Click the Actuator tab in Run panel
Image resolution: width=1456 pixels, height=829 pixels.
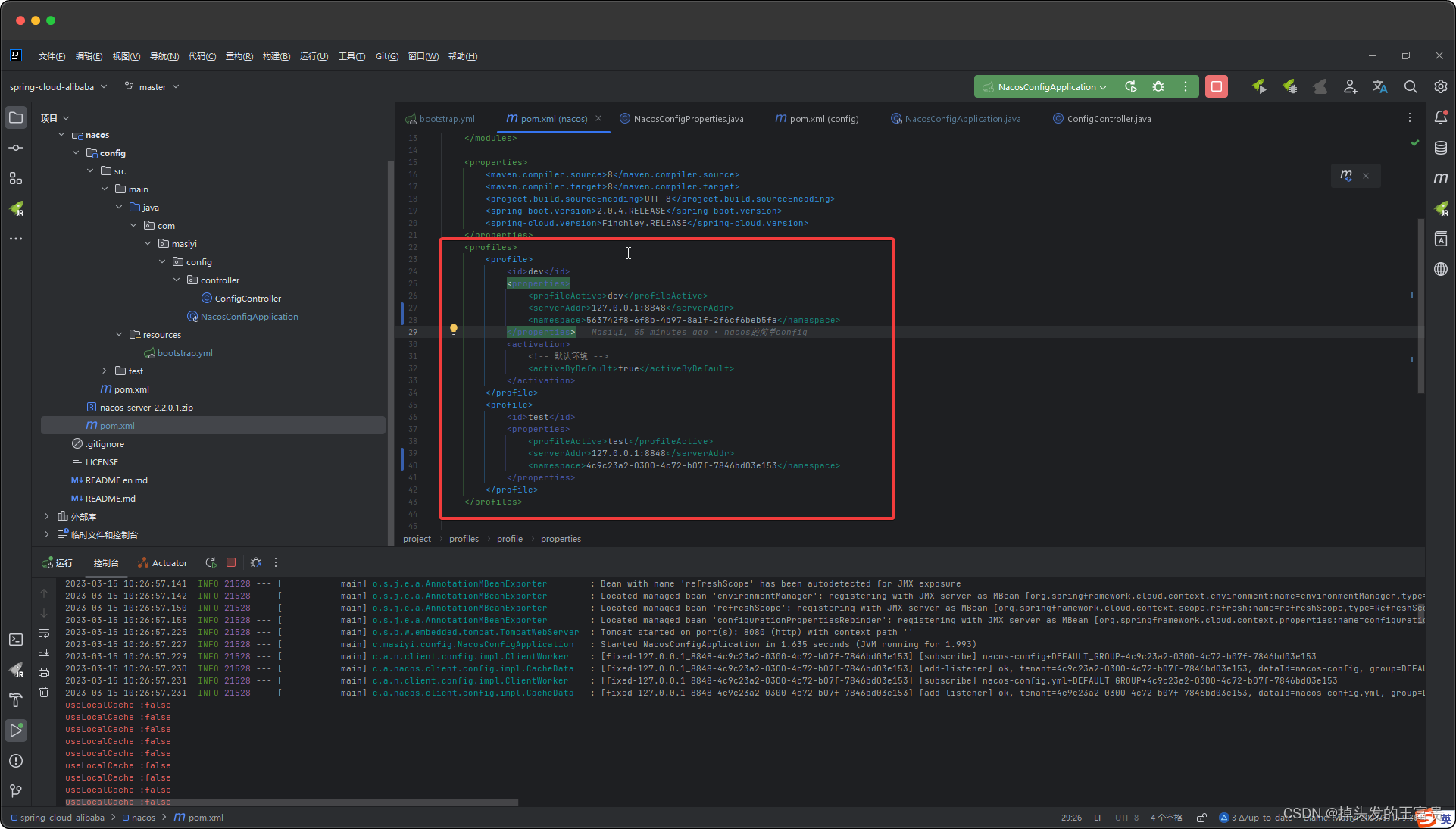point(162,563)
